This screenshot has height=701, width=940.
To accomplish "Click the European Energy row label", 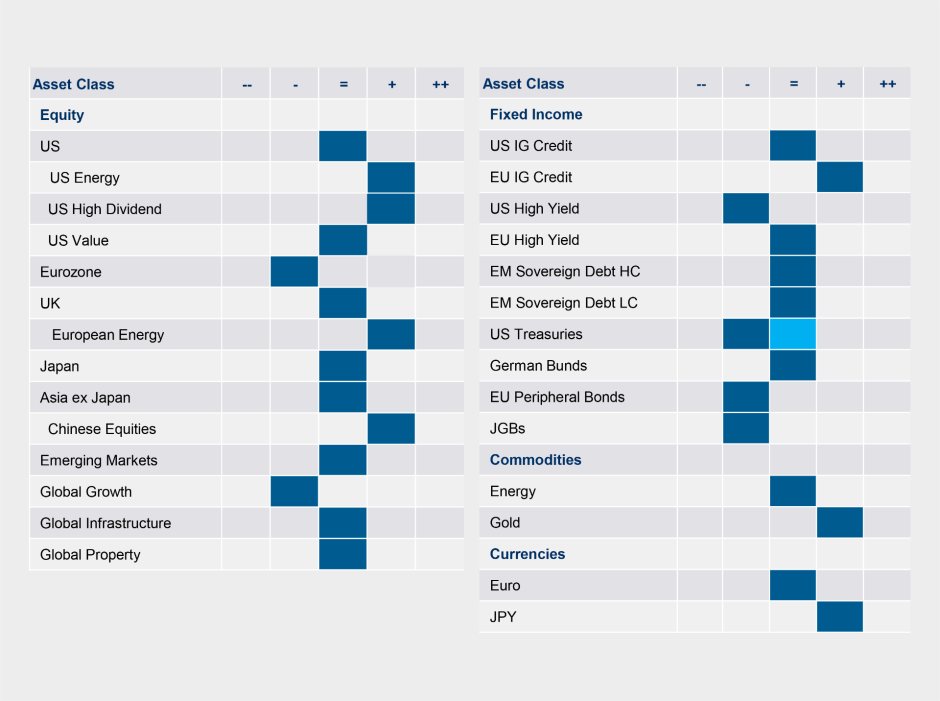I will tap(108, 335).
